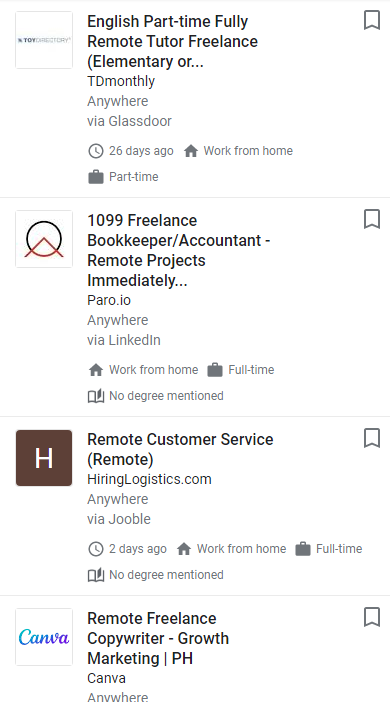Open the English Part-time Fully Remote Tutor listing

(x=172, y=41)
